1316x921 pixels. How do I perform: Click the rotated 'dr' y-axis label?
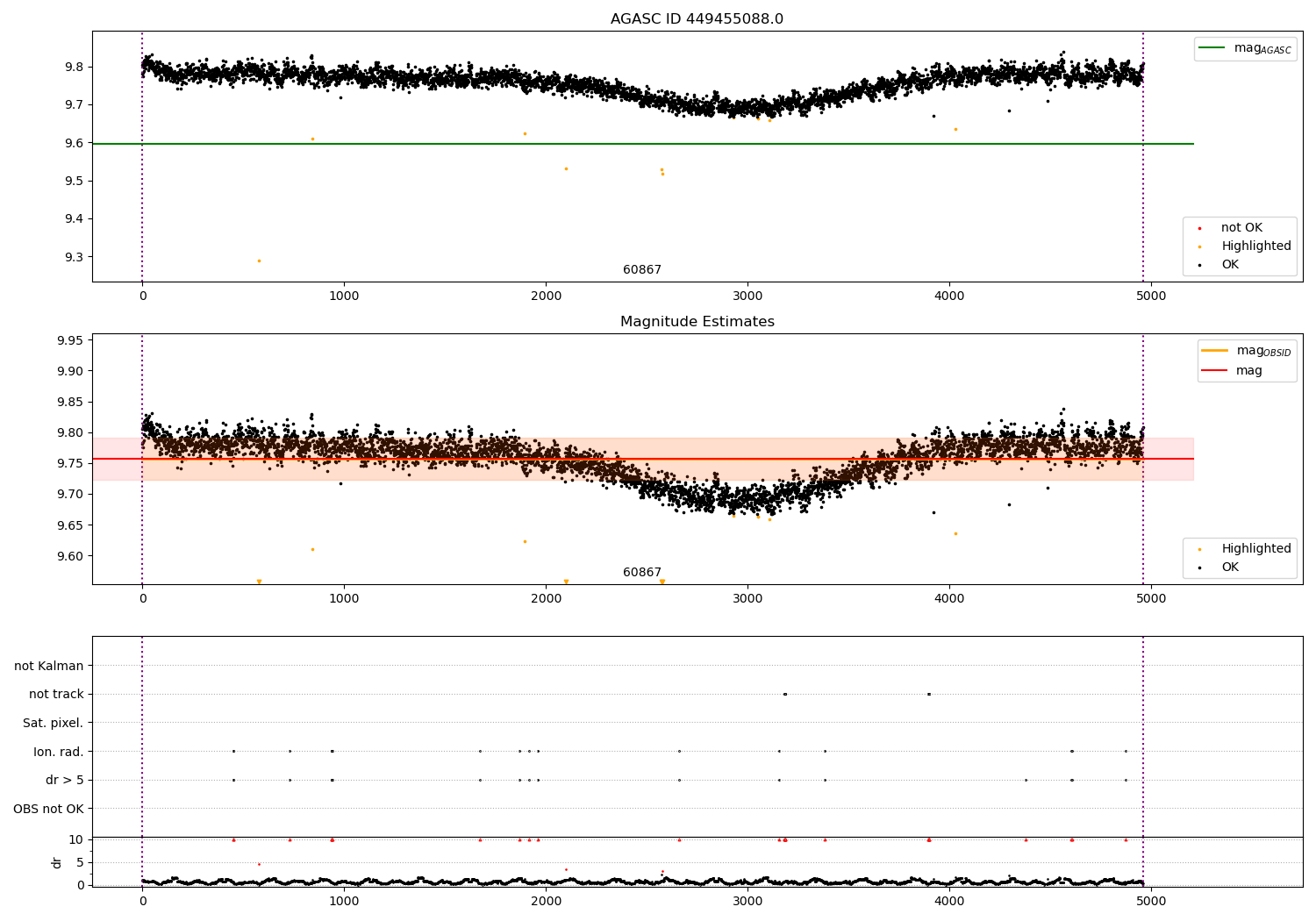tap(57, 862)
